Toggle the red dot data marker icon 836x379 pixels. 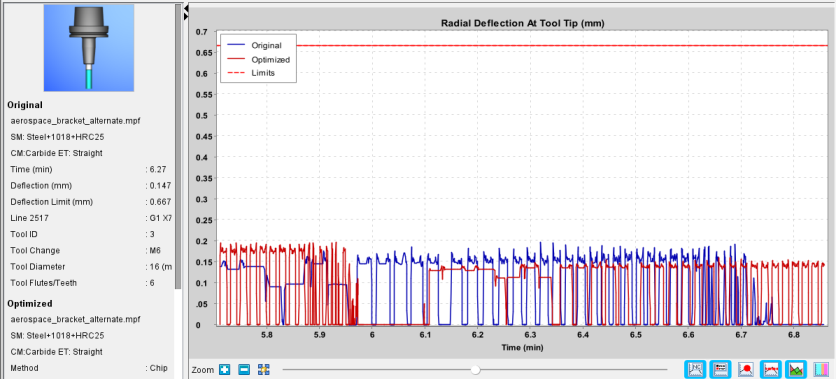(746, 369)
